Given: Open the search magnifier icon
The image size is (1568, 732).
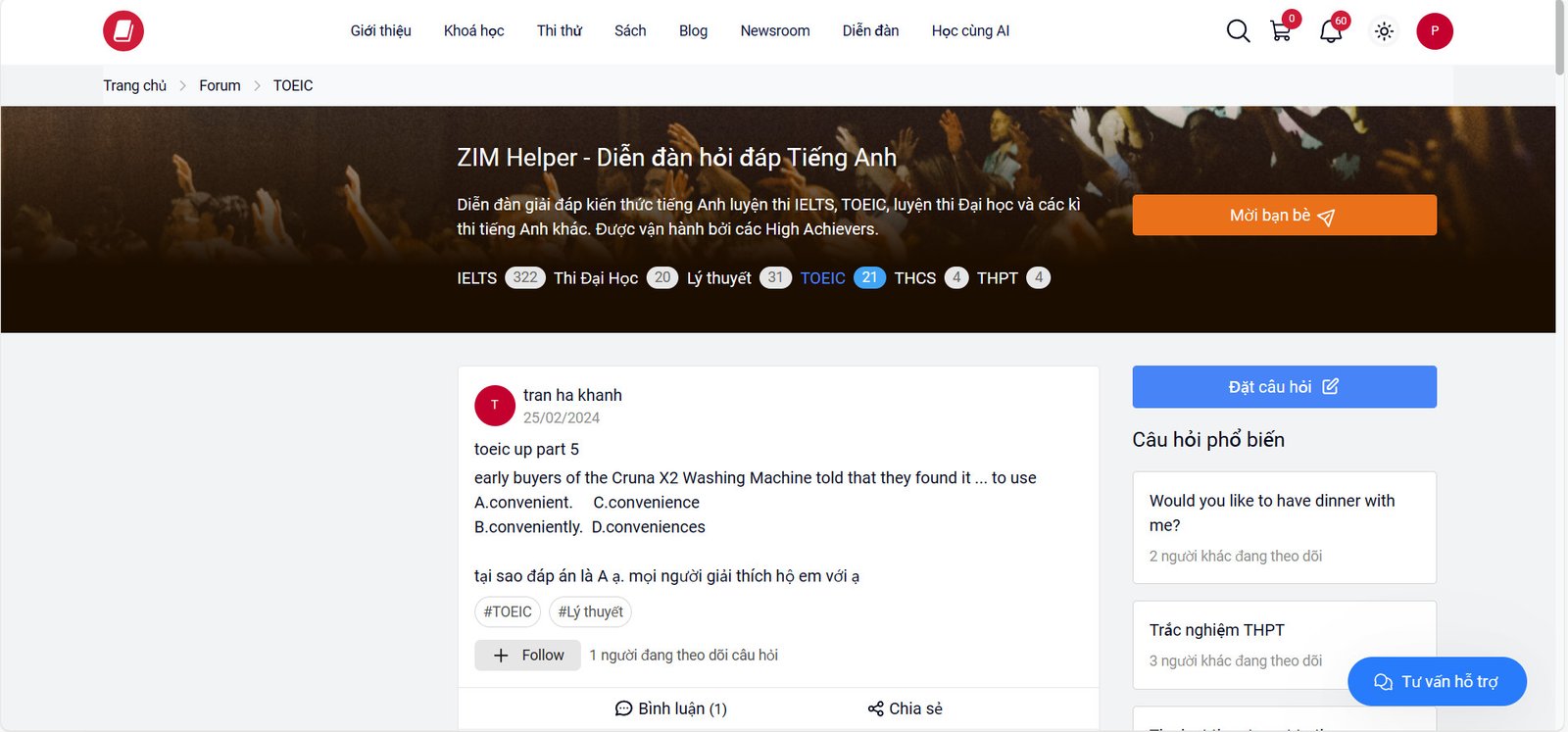Looking at the screenshot, I should (x=1238, y=31).
